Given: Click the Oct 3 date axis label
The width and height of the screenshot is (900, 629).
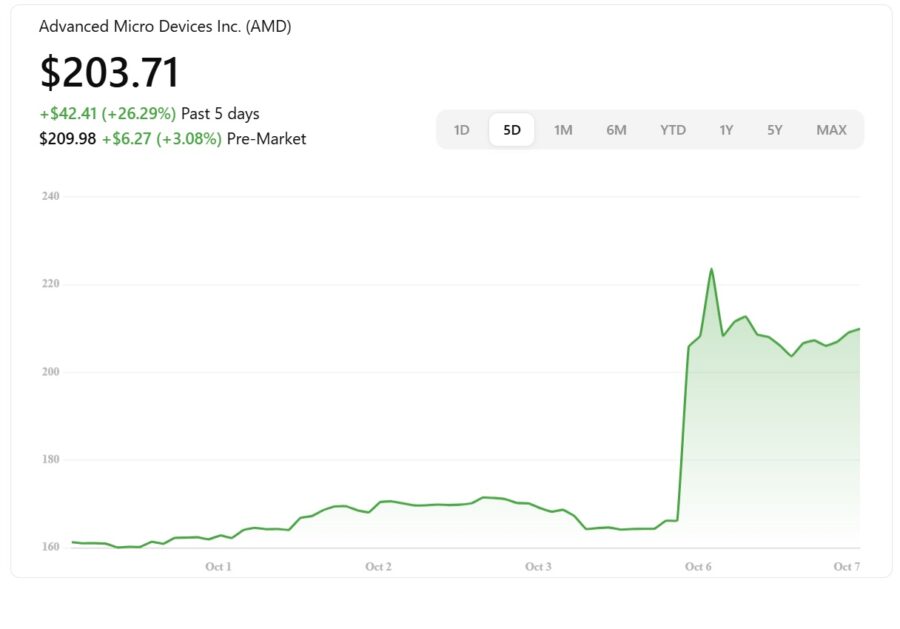Looking at the screenshot, I should pyautogui.click(x=538, y=567).
